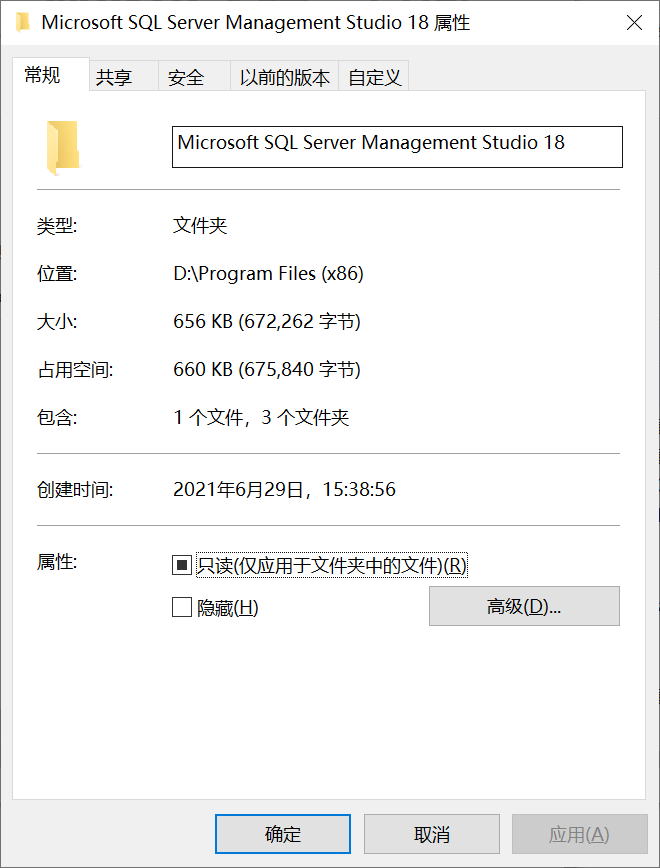Screen dimensions: 660x868
Task: Enable the 隐藏 hidden checkbox
Action: (182, 607)
